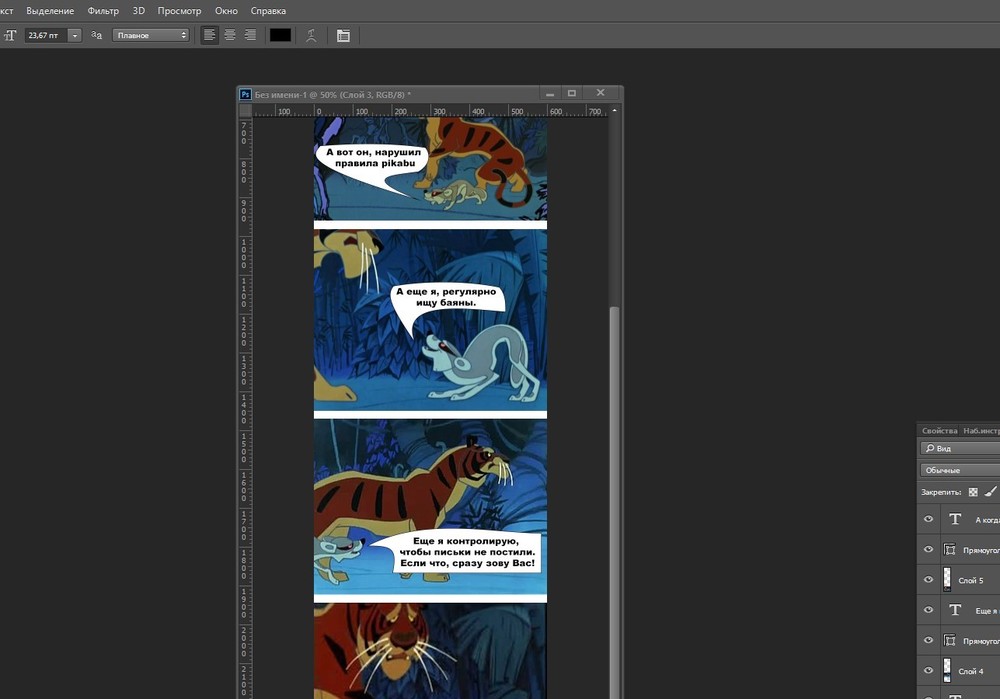Toggle visibility of Слой 5
This screenshot has height=699, width=1000.
click(x=929, y=580)
